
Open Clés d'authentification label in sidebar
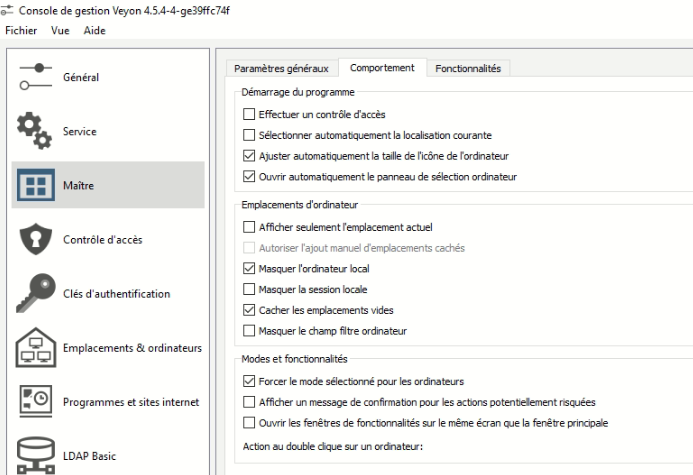coord(116,294)
